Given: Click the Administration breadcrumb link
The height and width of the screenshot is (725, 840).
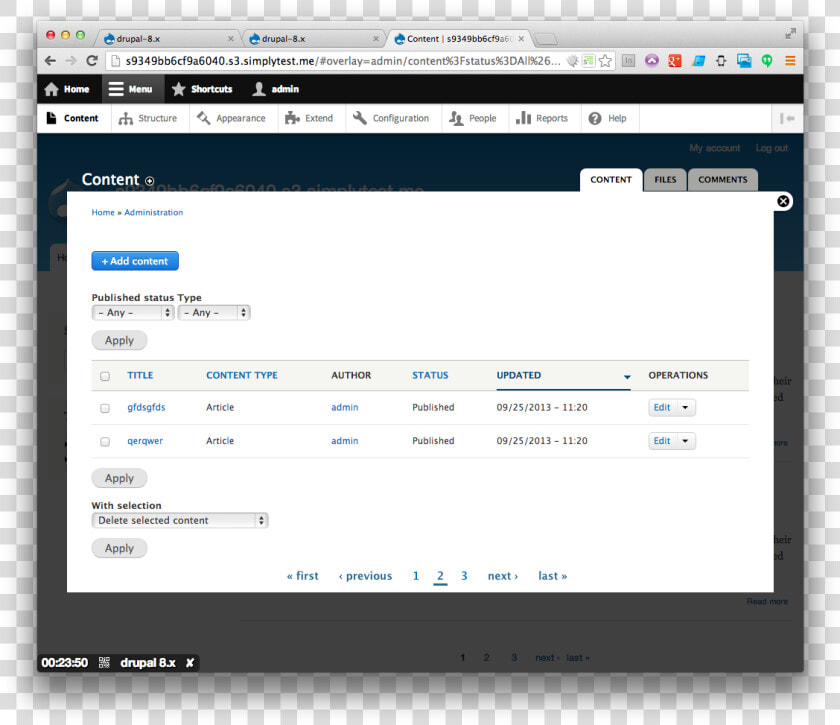Looking at the screenshot, I should pyautogui.click(x=154, y=212).
